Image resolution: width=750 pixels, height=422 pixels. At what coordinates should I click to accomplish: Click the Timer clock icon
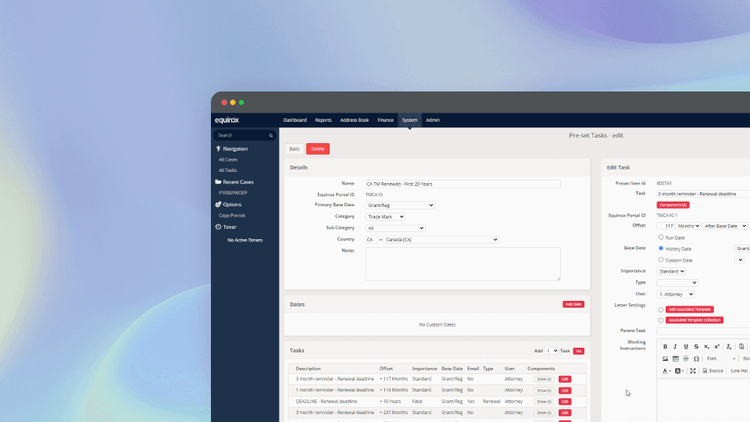coord(218,227)
